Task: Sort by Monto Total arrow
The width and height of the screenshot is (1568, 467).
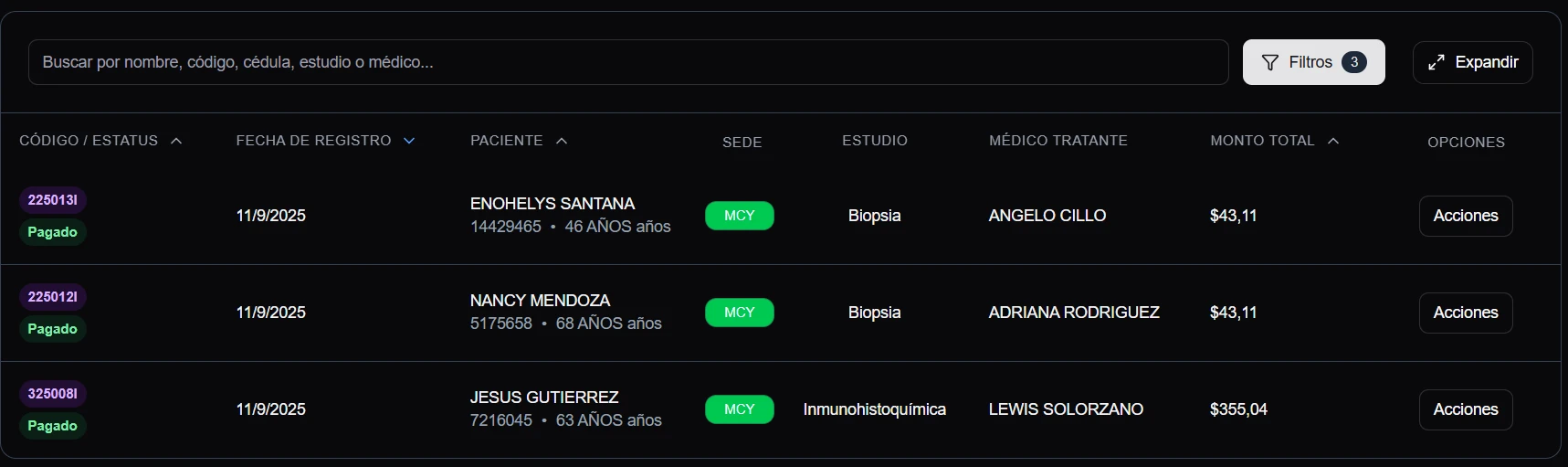Action: [1333, 141]
